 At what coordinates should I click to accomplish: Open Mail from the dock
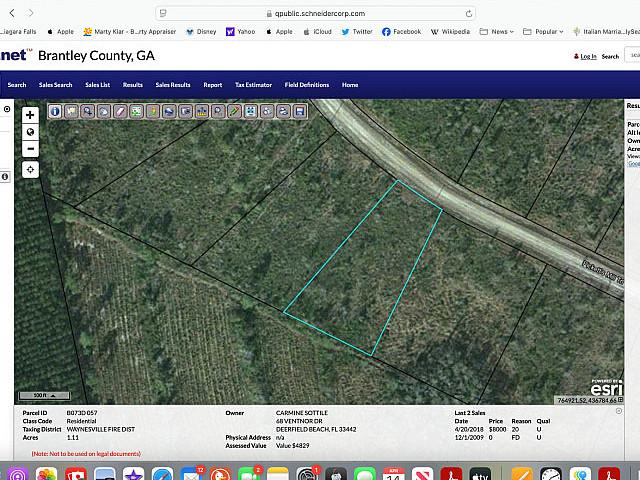click(x=191, y=474)
